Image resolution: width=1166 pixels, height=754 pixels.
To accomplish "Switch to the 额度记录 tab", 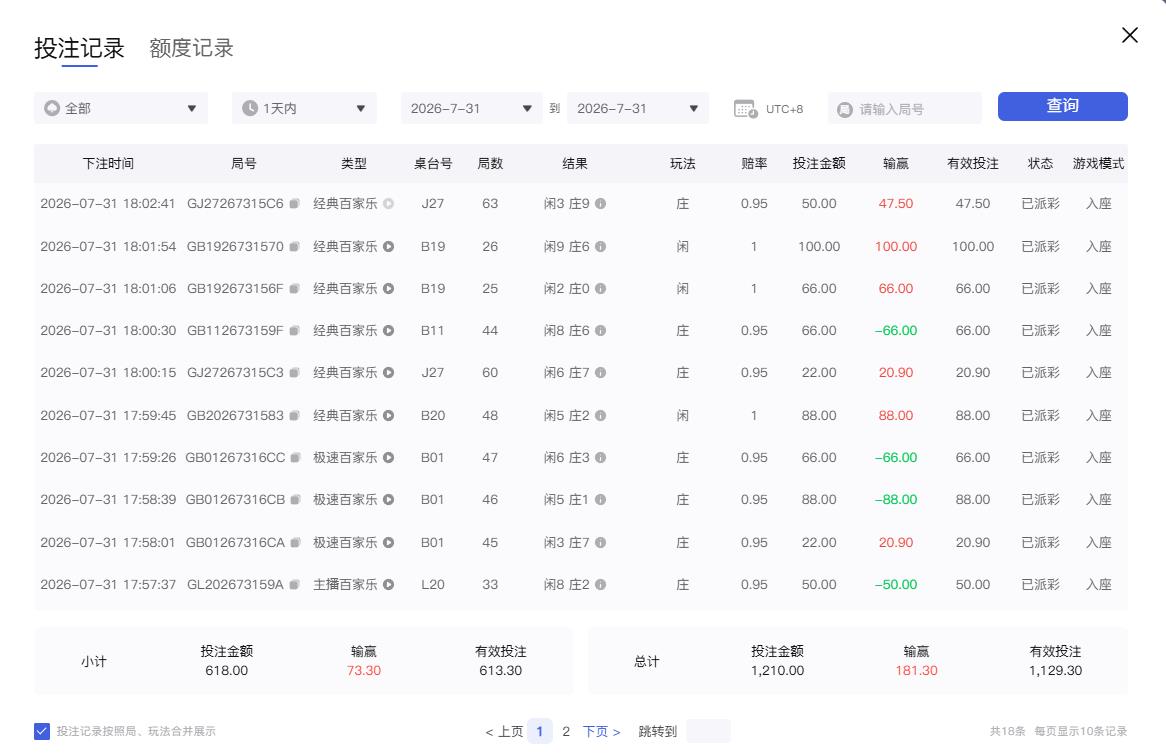I will click(x=191, y=48).
